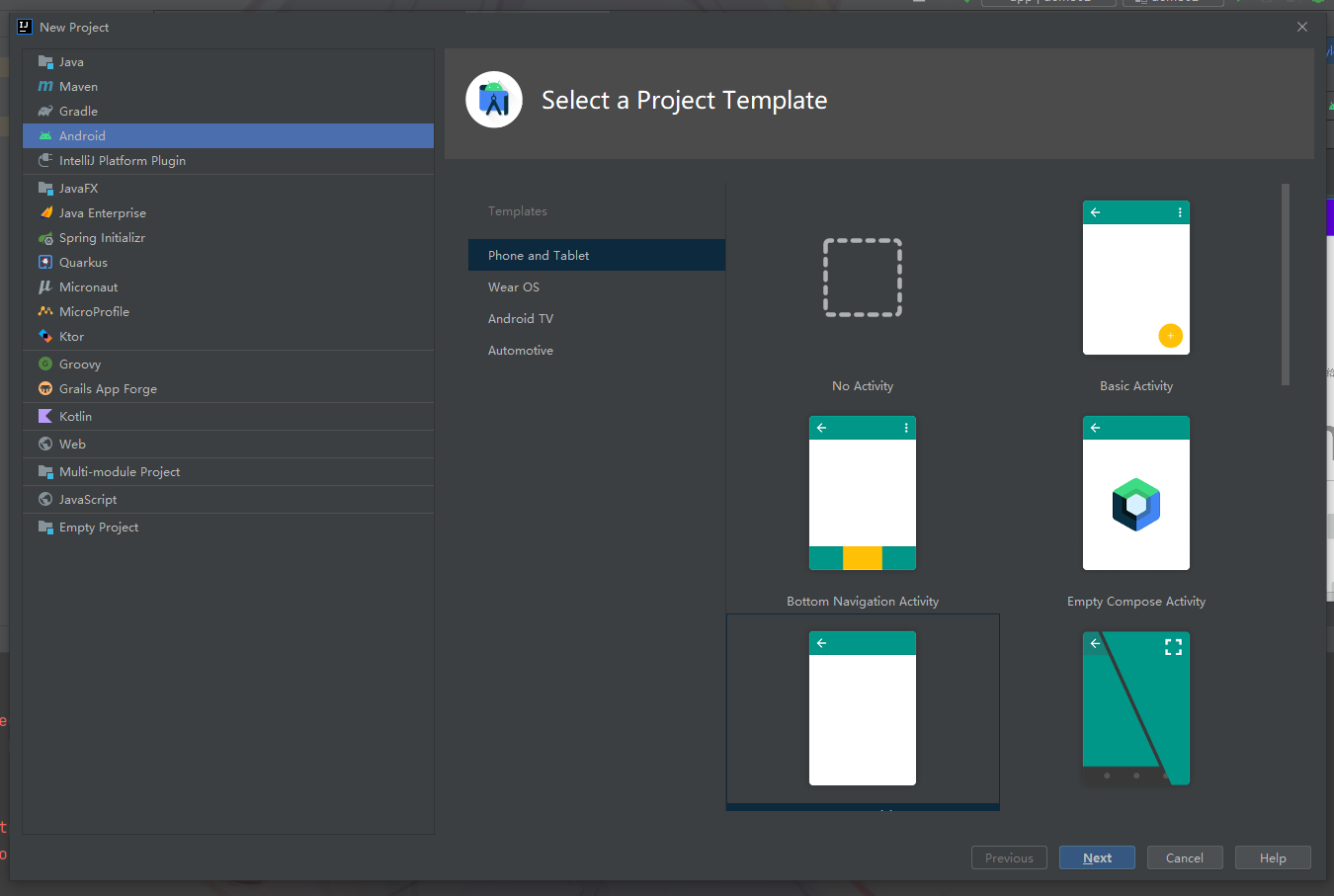Click the Maven m icon

pos(45,87)
